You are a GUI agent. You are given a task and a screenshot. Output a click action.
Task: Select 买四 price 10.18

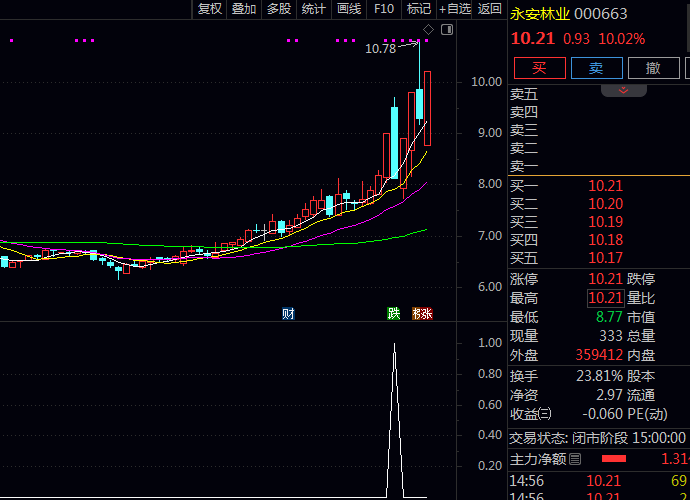(606, 240)
